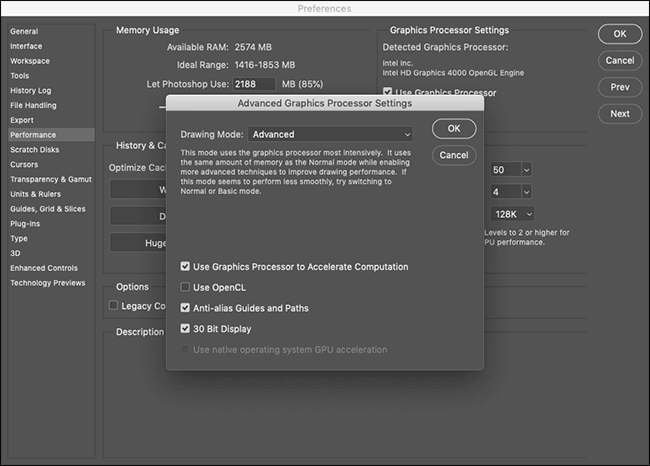650x466 pixels.
Task: Switch to the Interface preferences section
Action: (26, 46)
